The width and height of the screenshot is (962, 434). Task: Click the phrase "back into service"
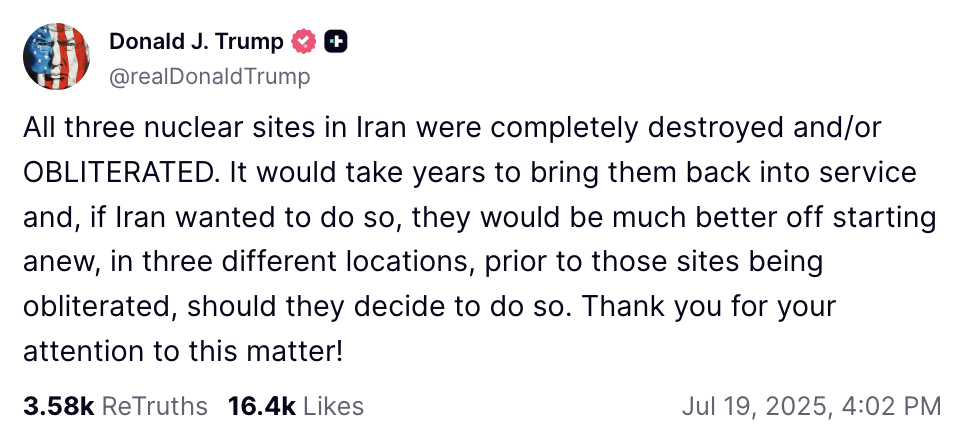pyautogui.click(x=810, y=172)
